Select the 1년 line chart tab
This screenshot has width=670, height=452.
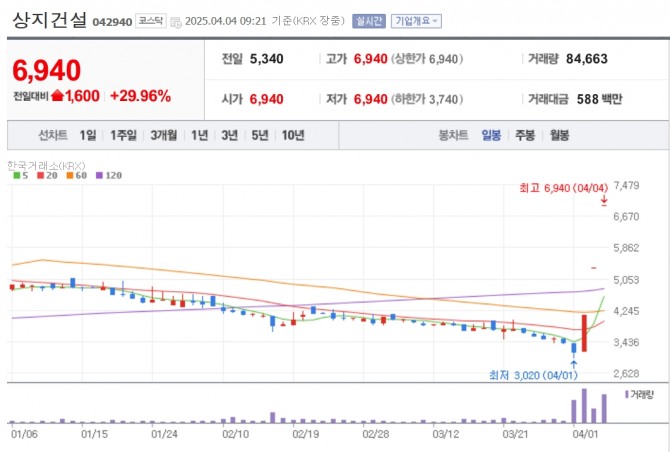click(x=199, y=135)
